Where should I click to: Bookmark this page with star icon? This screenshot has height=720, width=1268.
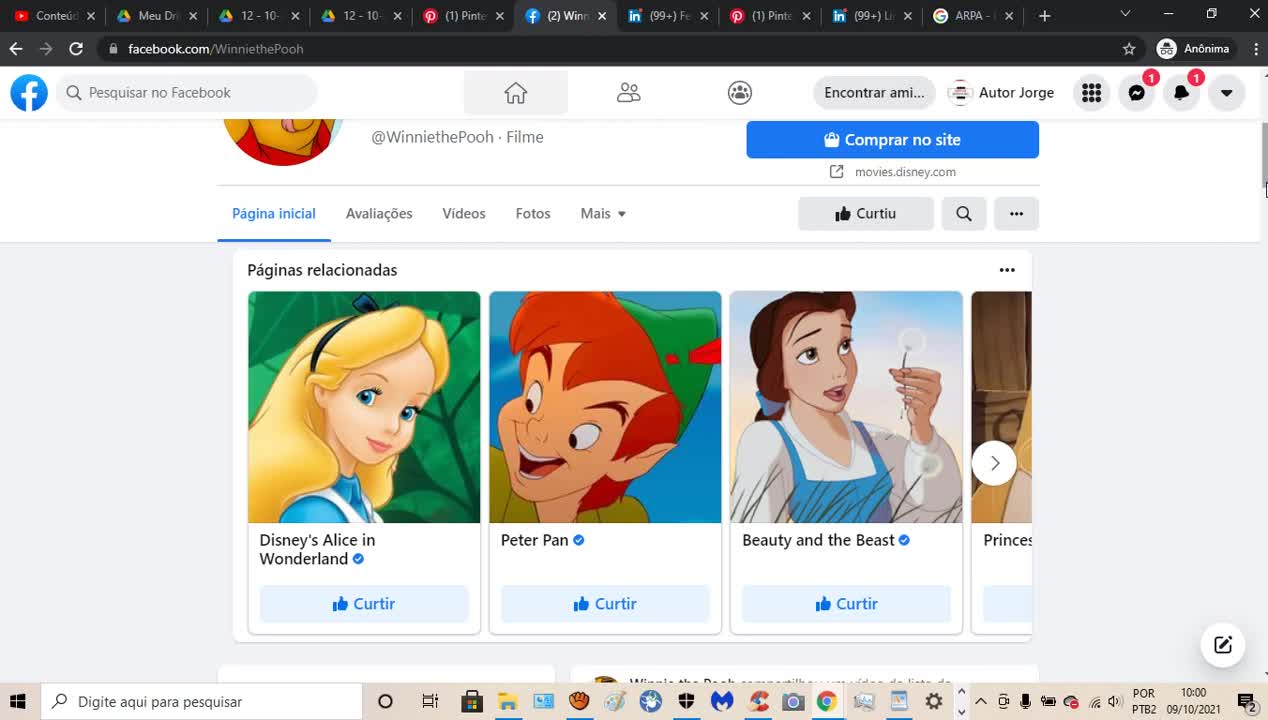(1129, 48)
